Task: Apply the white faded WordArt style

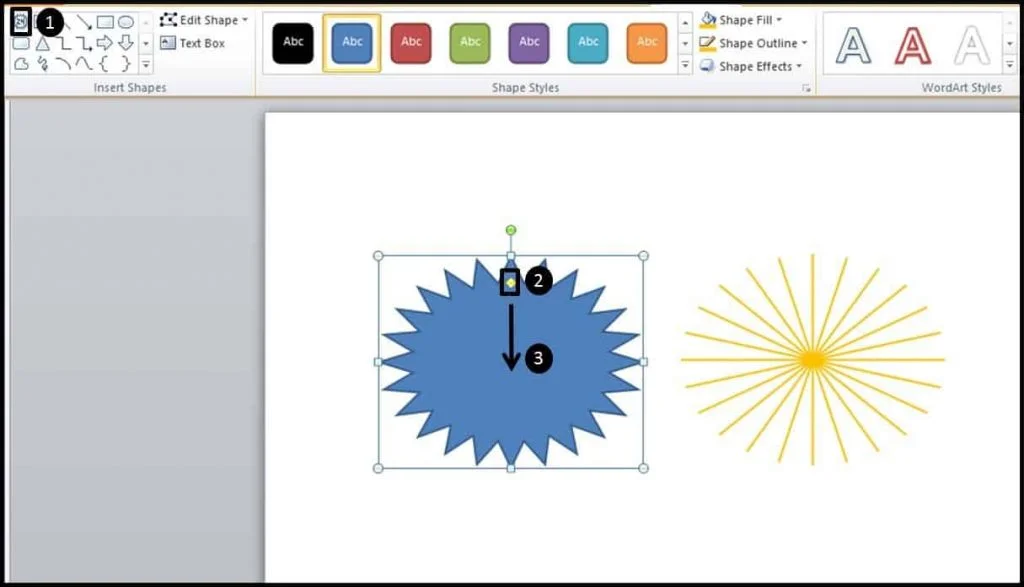Action: pyautogui.click(x=972, y=44)
